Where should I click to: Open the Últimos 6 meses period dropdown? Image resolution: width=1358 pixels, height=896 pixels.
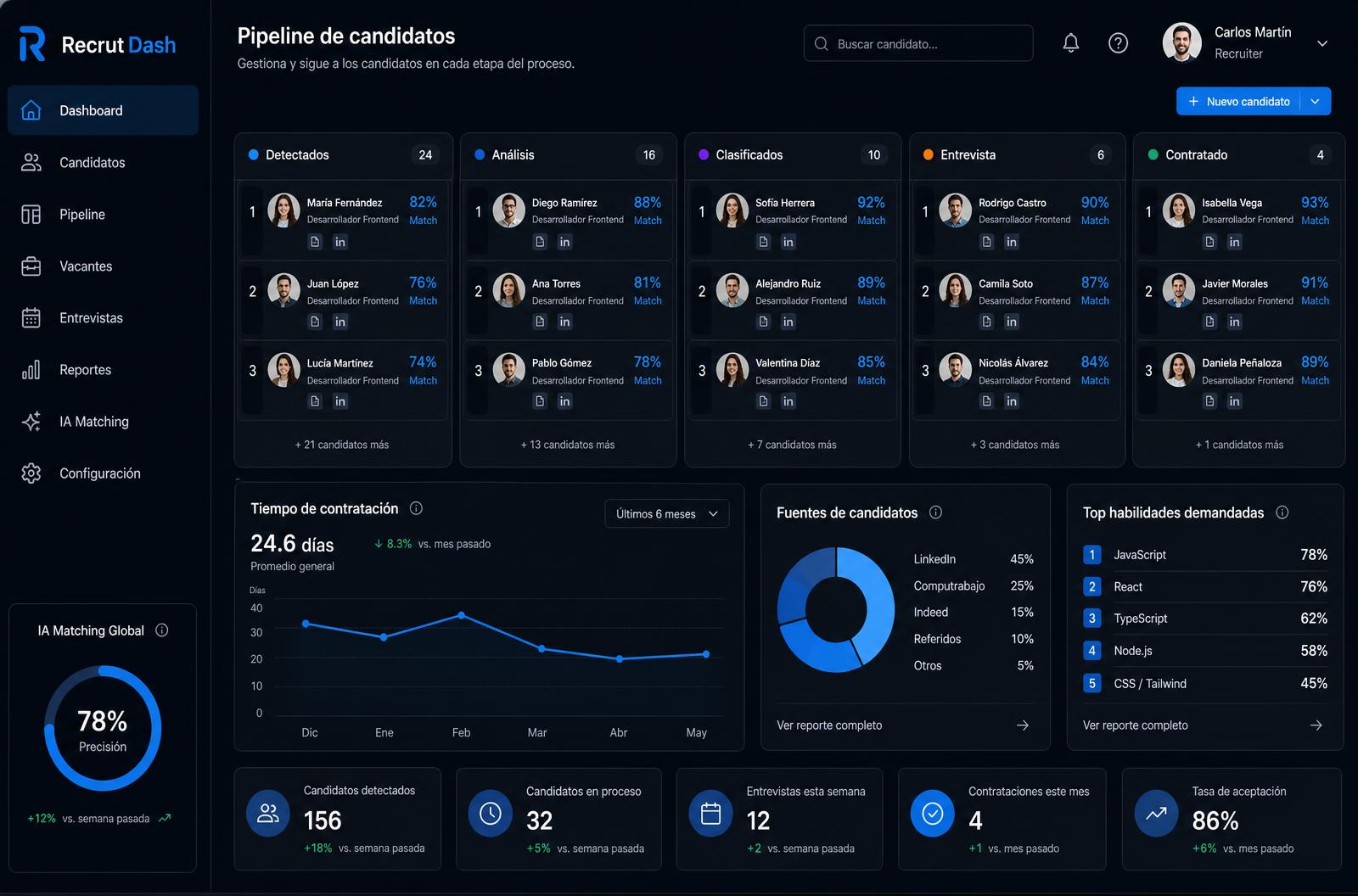[x=667, y=513]
